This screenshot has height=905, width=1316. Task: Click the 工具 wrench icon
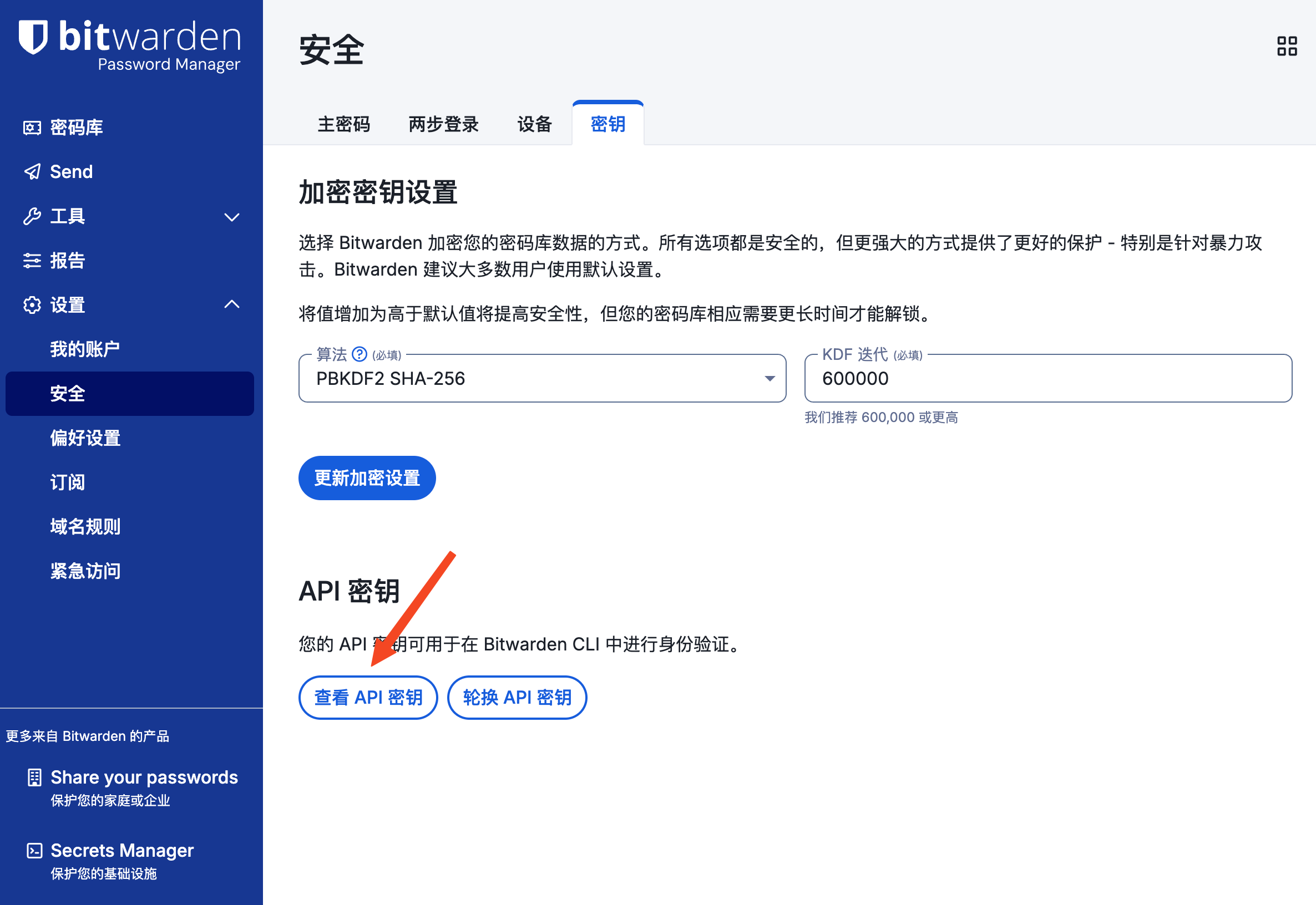(32, 216)
